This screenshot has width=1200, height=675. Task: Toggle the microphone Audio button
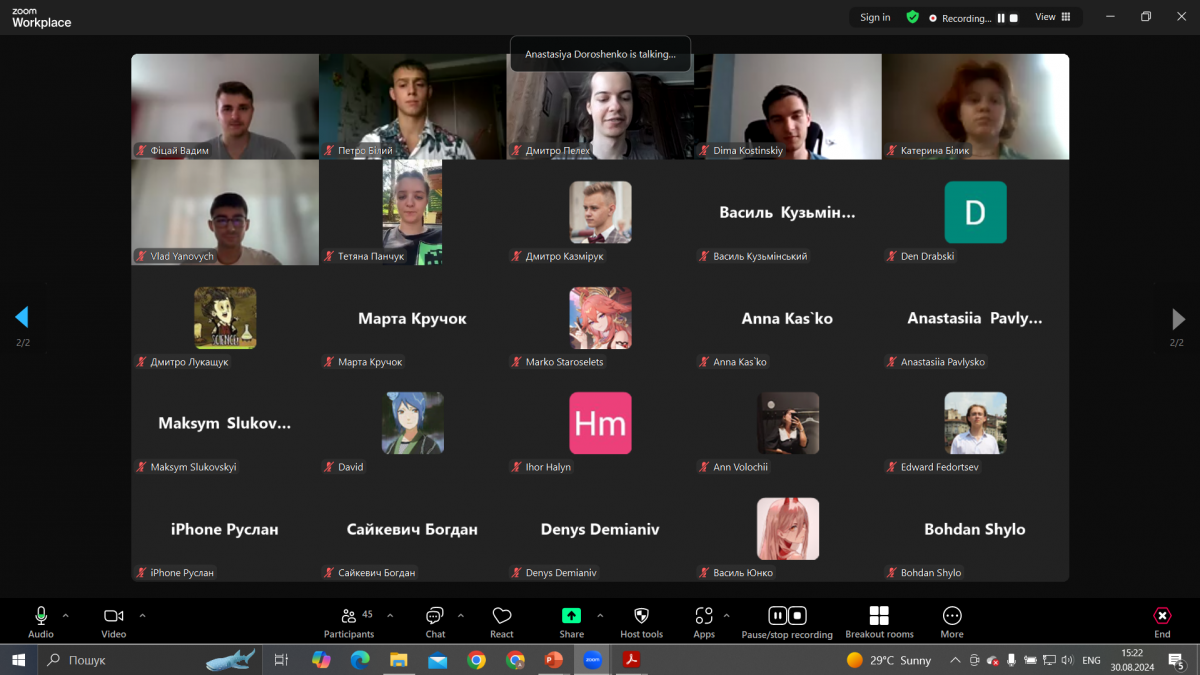[41, 621]
